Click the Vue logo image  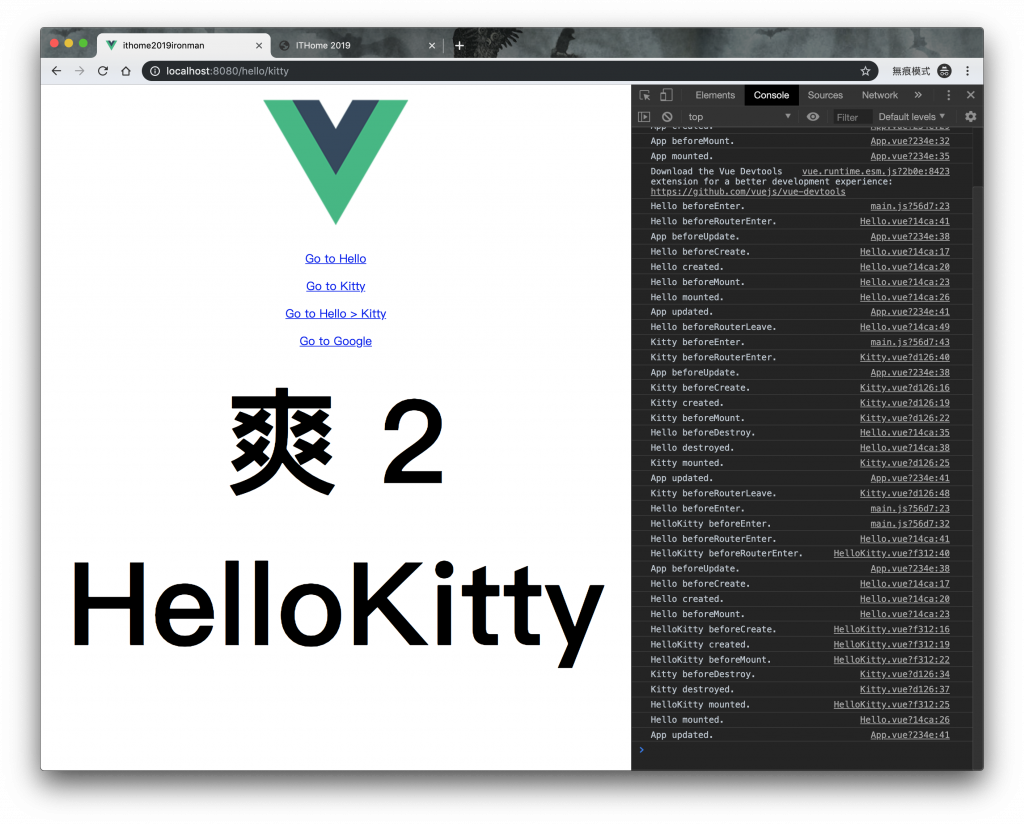coord(336,162)
